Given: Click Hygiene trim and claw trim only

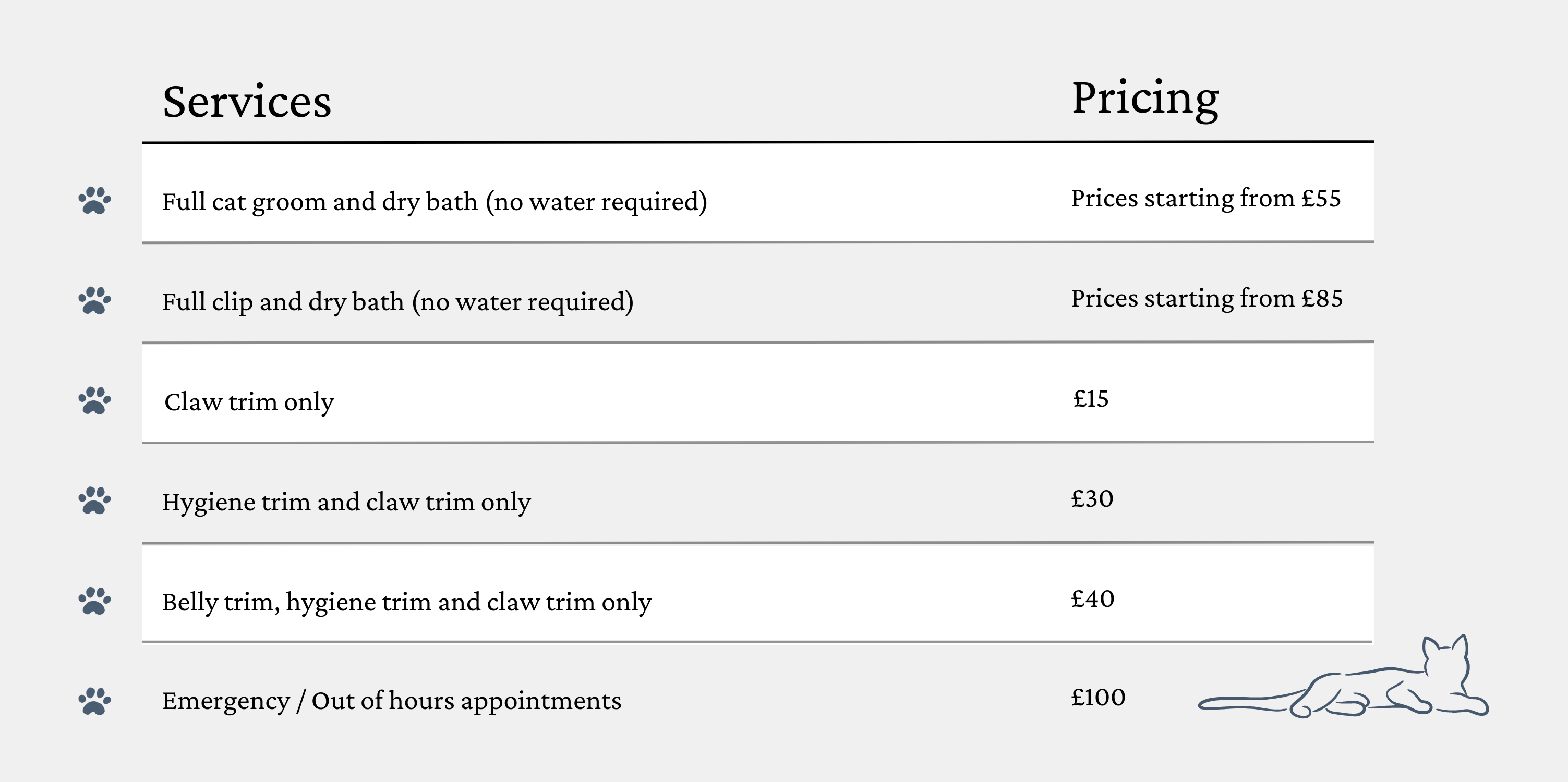Looking at the screenshot, I should coord(346,502).
